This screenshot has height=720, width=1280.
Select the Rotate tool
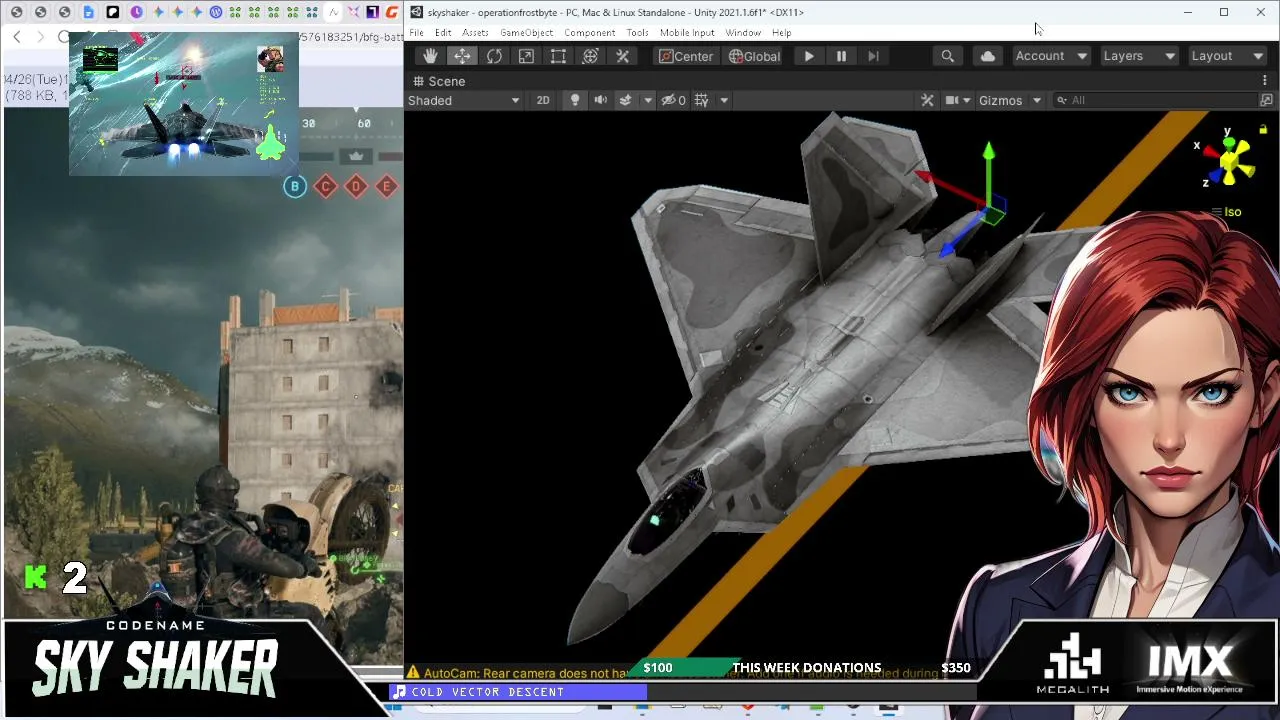(x=494, y=56)
